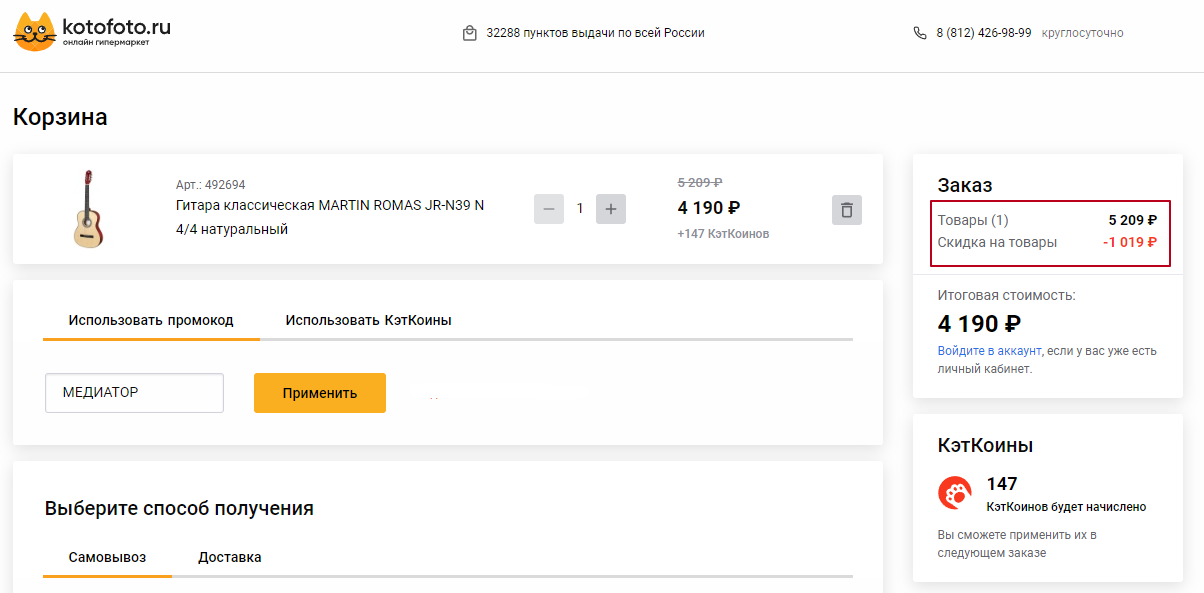Screen dimensions: 1204x593
Task: Click the +147 КэтКоинов bonus label
Action: click(723, 234)
